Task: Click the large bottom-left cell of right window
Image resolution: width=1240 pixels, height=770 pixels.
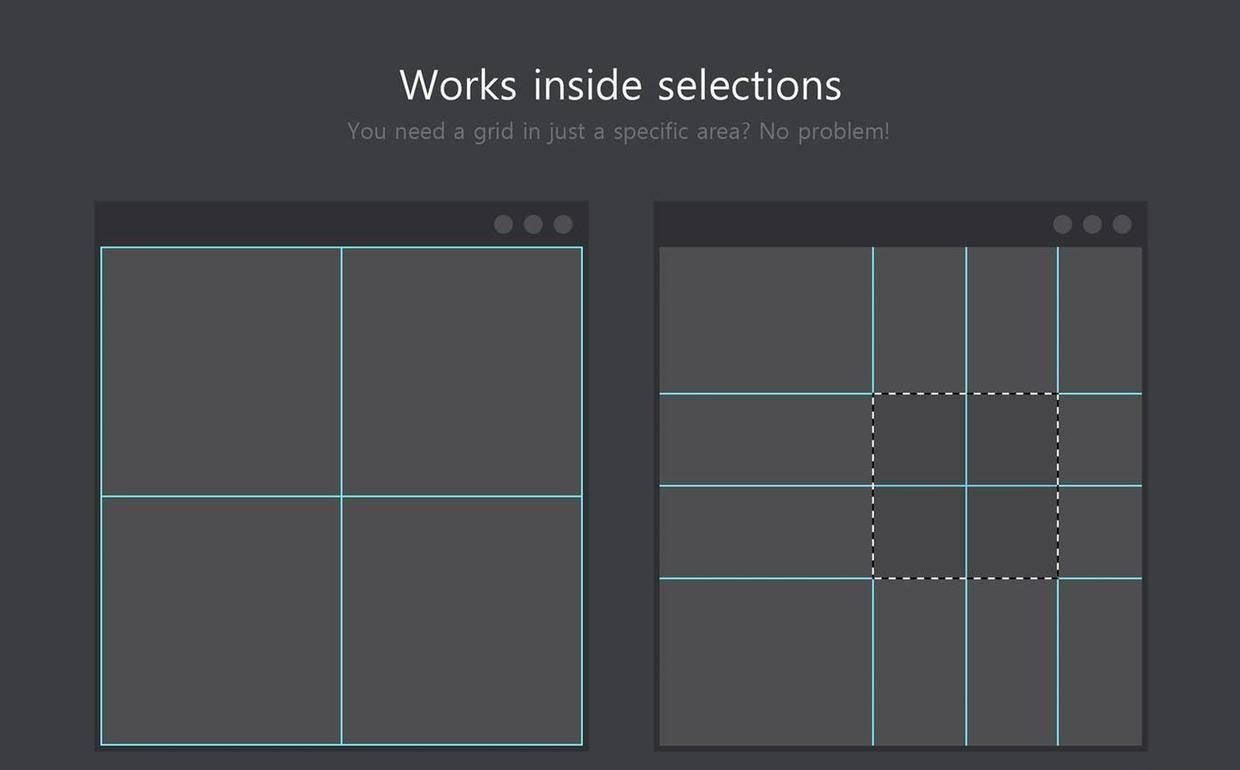Action: pyautogui.click(x=766, y=661)
